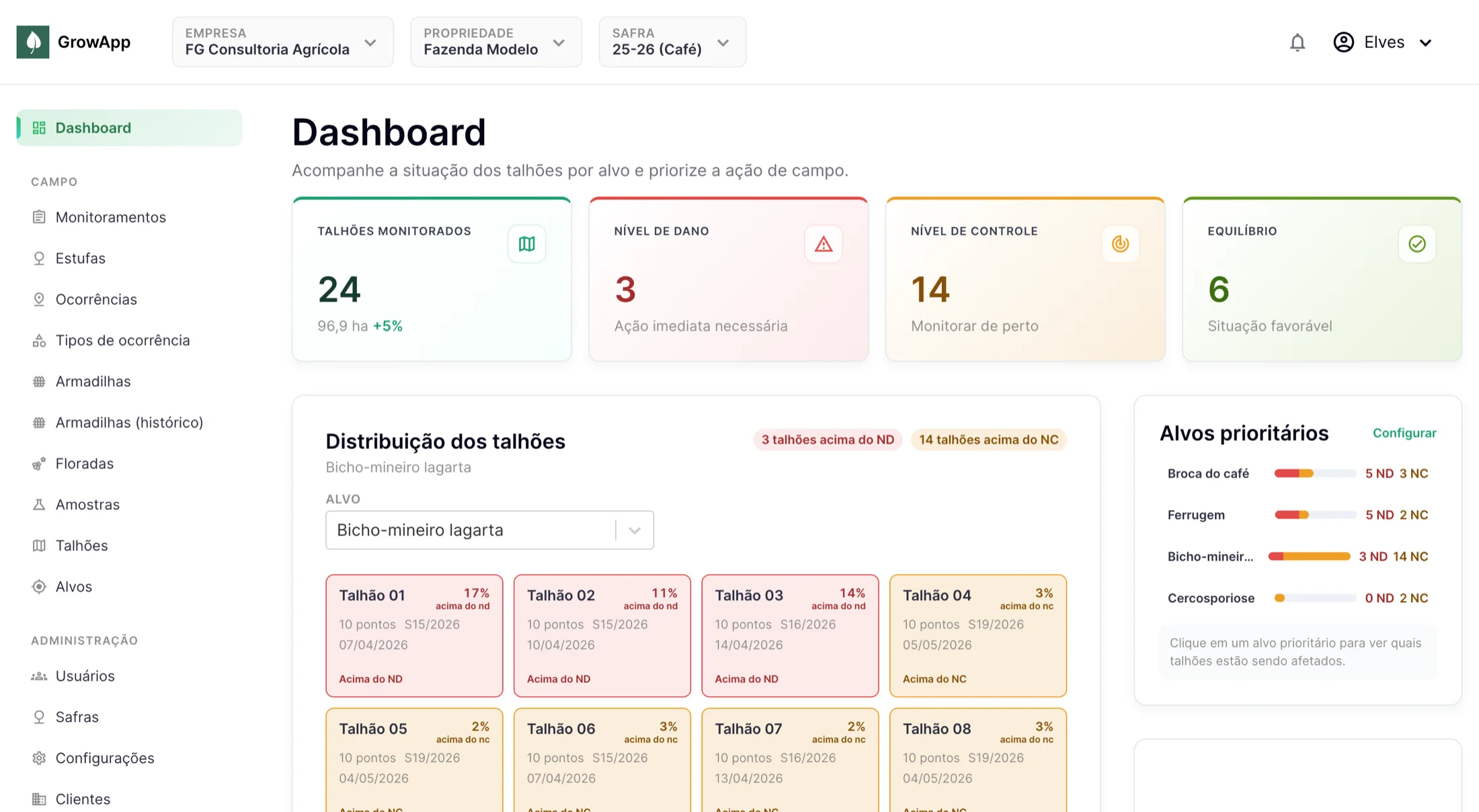Click the Amostras flask icon

coord(39,504)
